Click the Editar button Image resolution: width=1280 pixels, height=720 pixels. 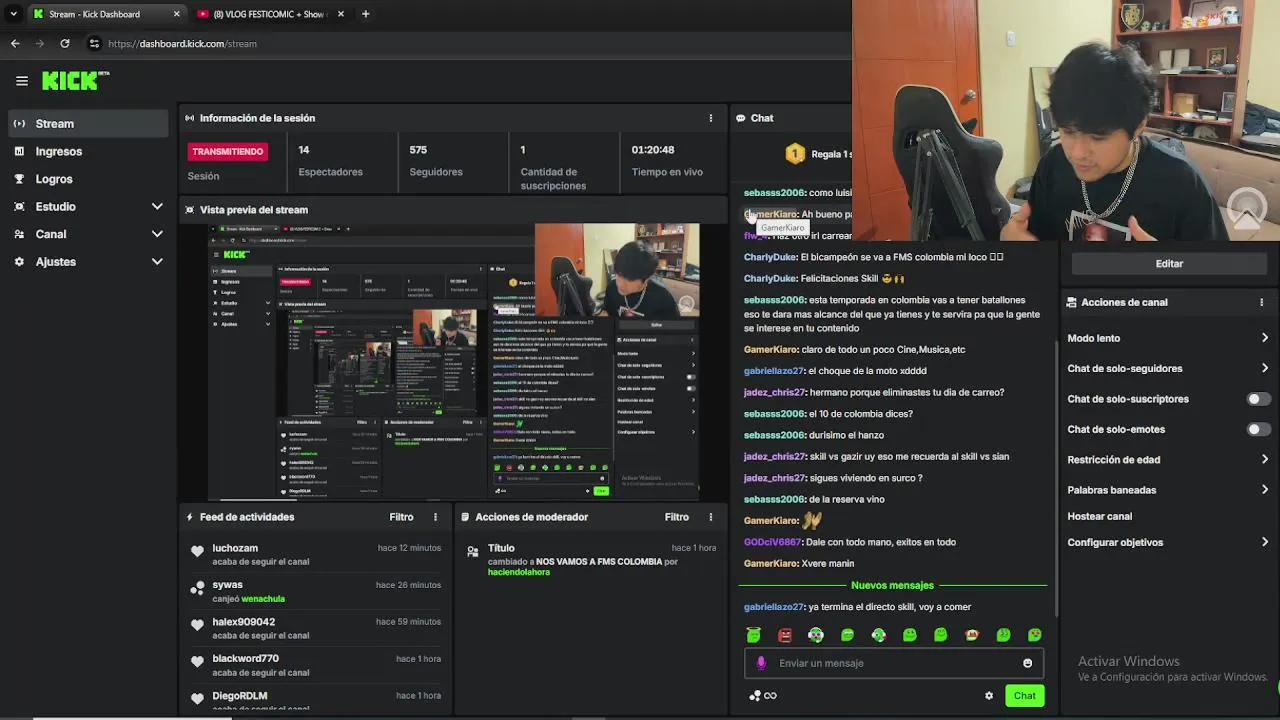(x=1169, y=264)
